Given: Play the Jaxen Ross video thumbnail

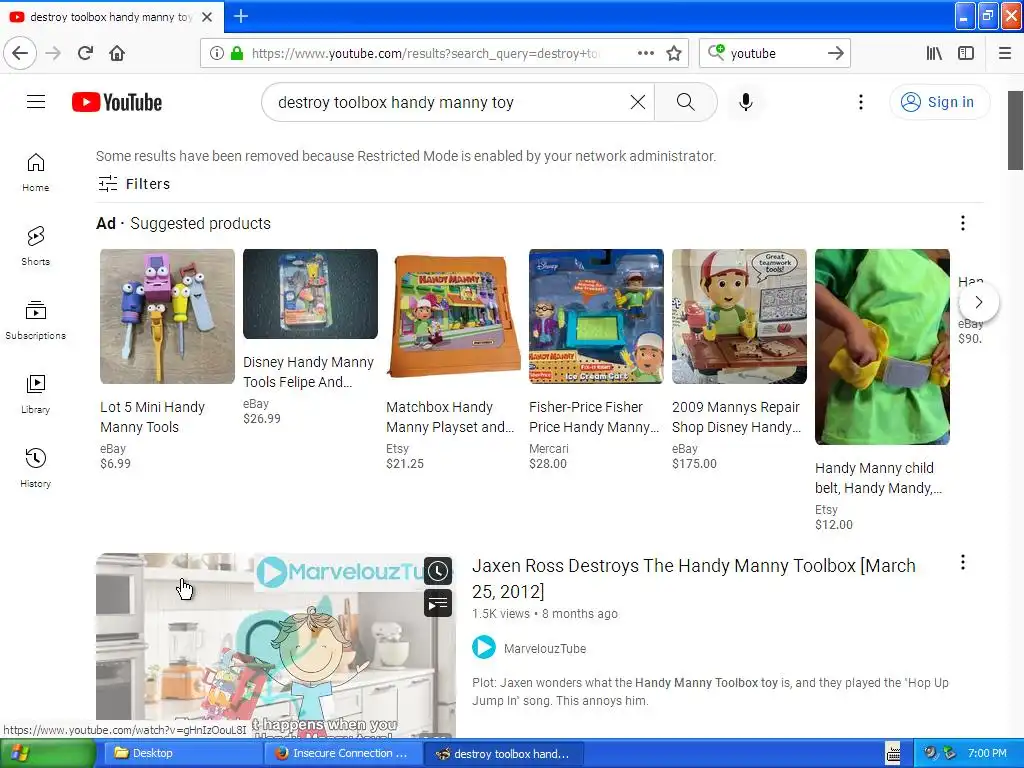Looking at the screenshot, I should pos(276,647).
